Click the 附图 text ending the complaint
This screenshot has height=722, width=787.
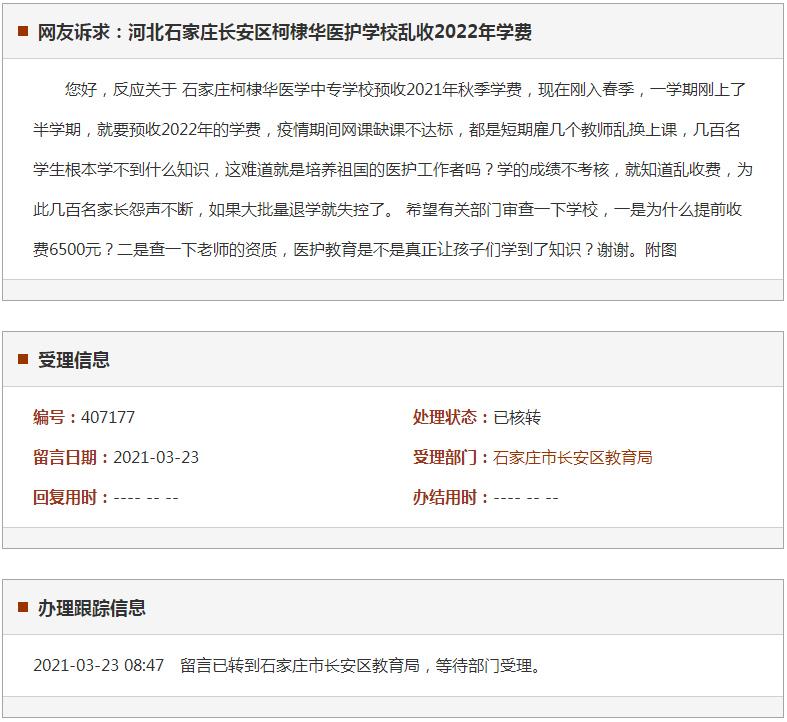click(661, 250)
